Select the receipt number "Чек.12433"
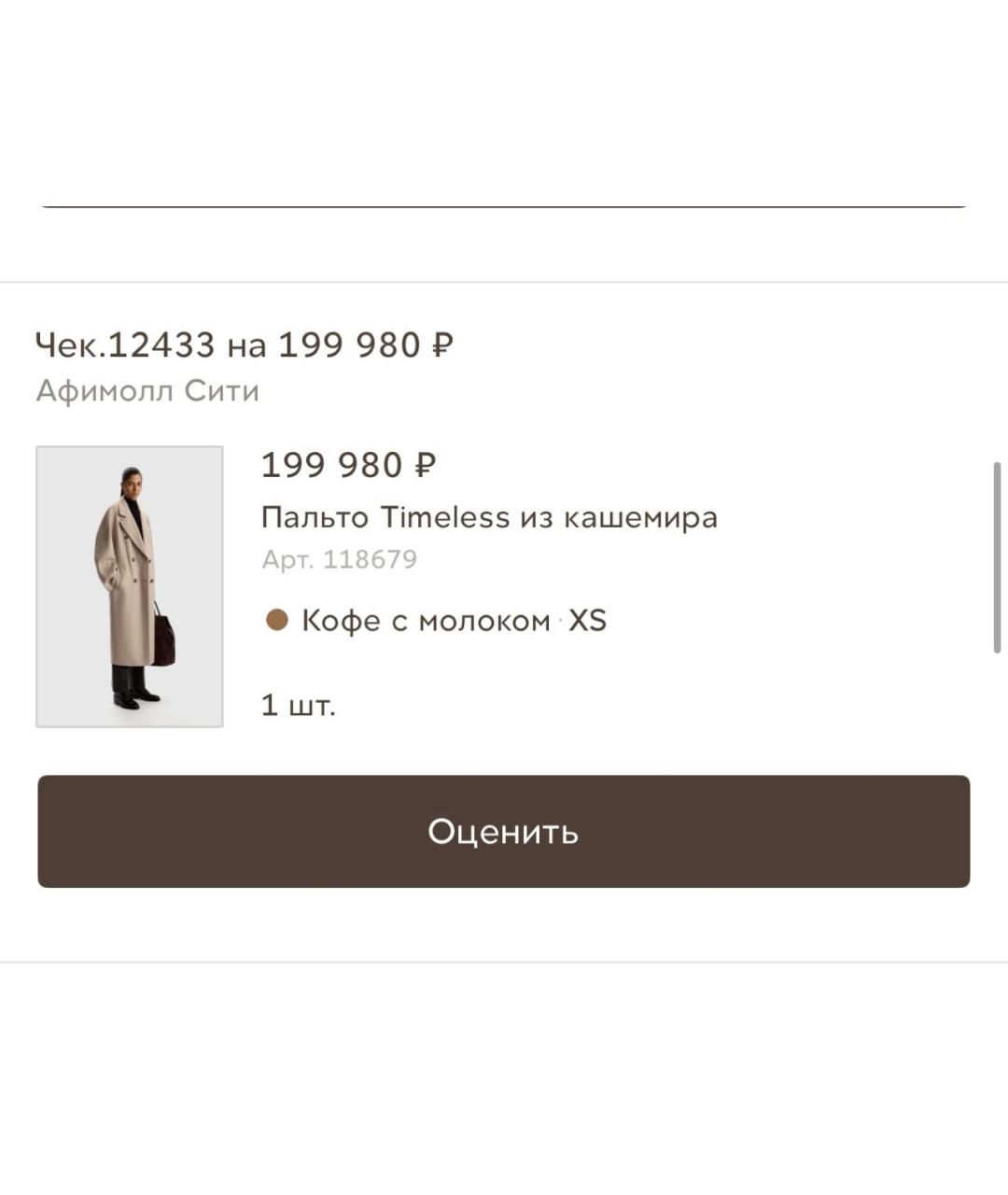Viewport: 1008px width, 1195px height. tap(125, 345)
